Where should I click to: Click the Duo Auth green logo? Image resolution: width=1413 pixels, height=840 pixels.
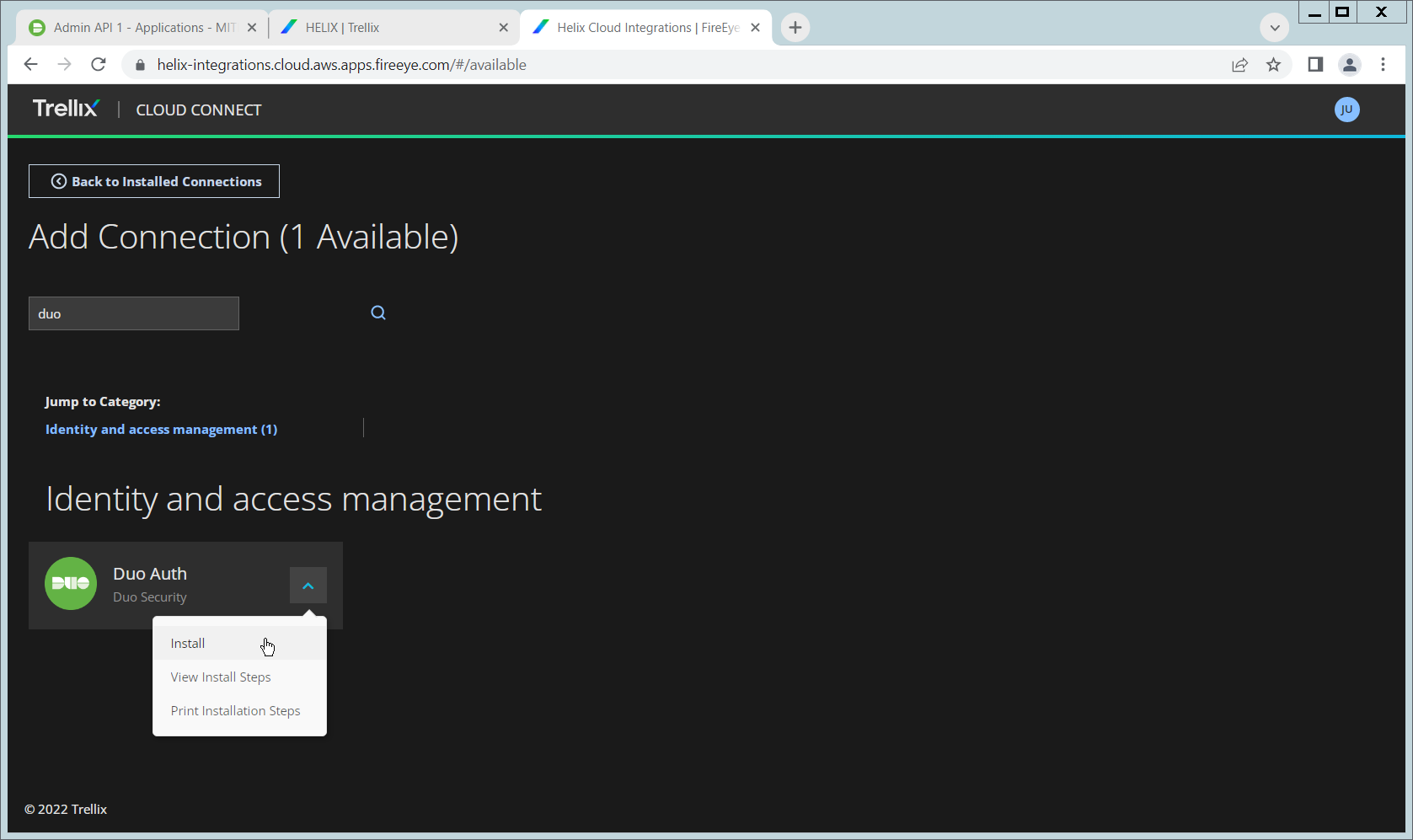coord(71,584)
